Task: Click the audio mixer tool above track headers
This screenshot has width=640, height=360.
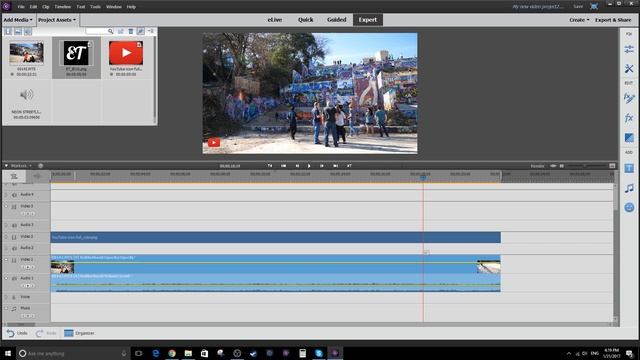Action: tap(14, 176)
